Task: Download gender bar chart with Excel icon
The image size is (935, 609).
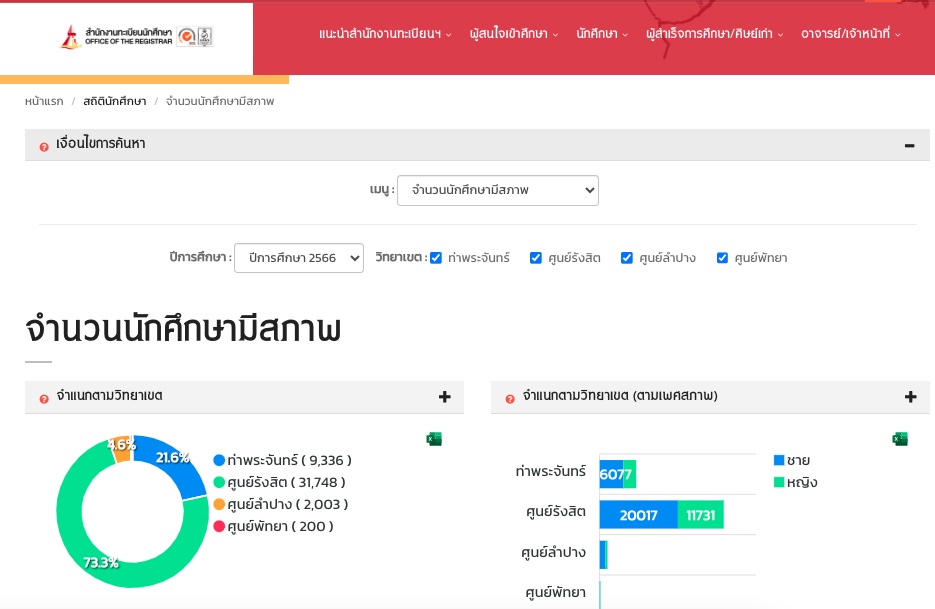Action: tap(900, 439)
